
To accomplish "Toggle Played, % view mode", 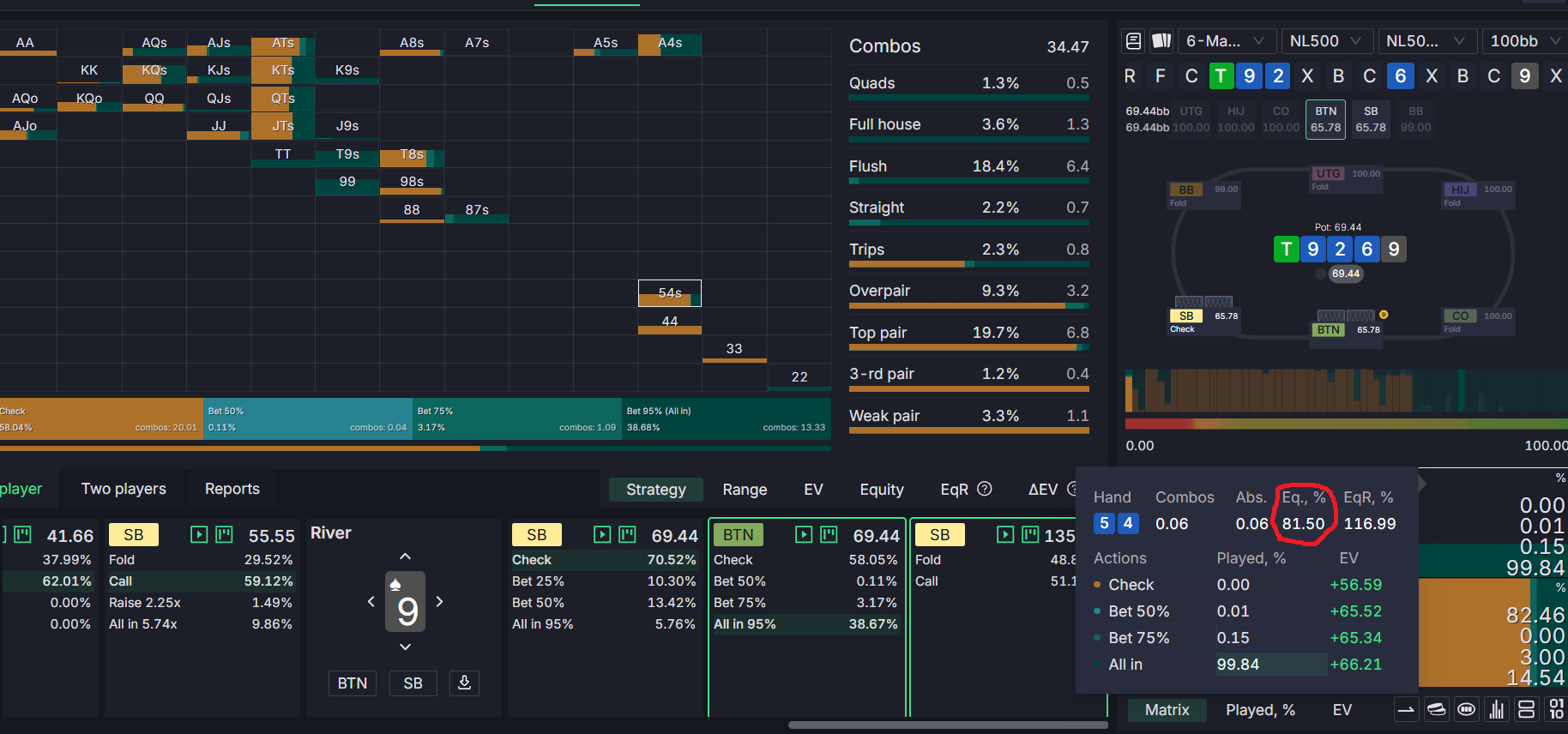I will (x=1259, y=710).
